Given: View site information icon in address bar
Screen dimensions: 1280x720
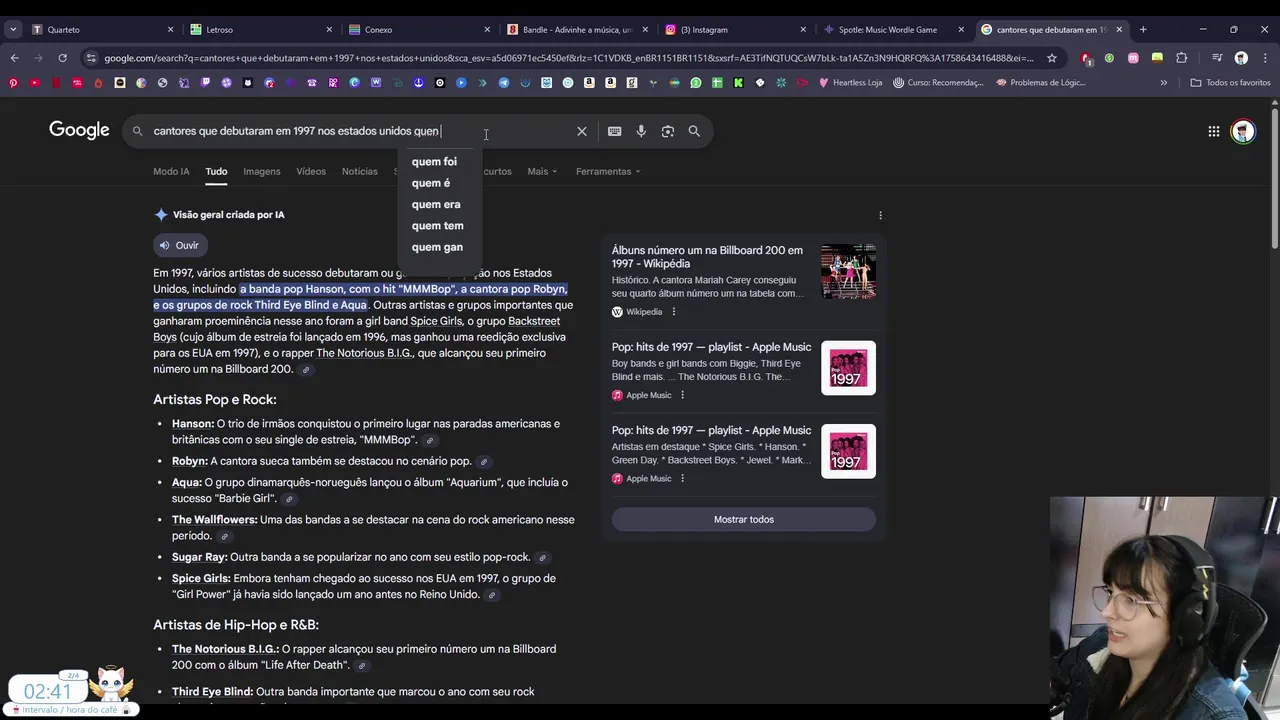Looking at the screenshot, I should pos(91,58).
